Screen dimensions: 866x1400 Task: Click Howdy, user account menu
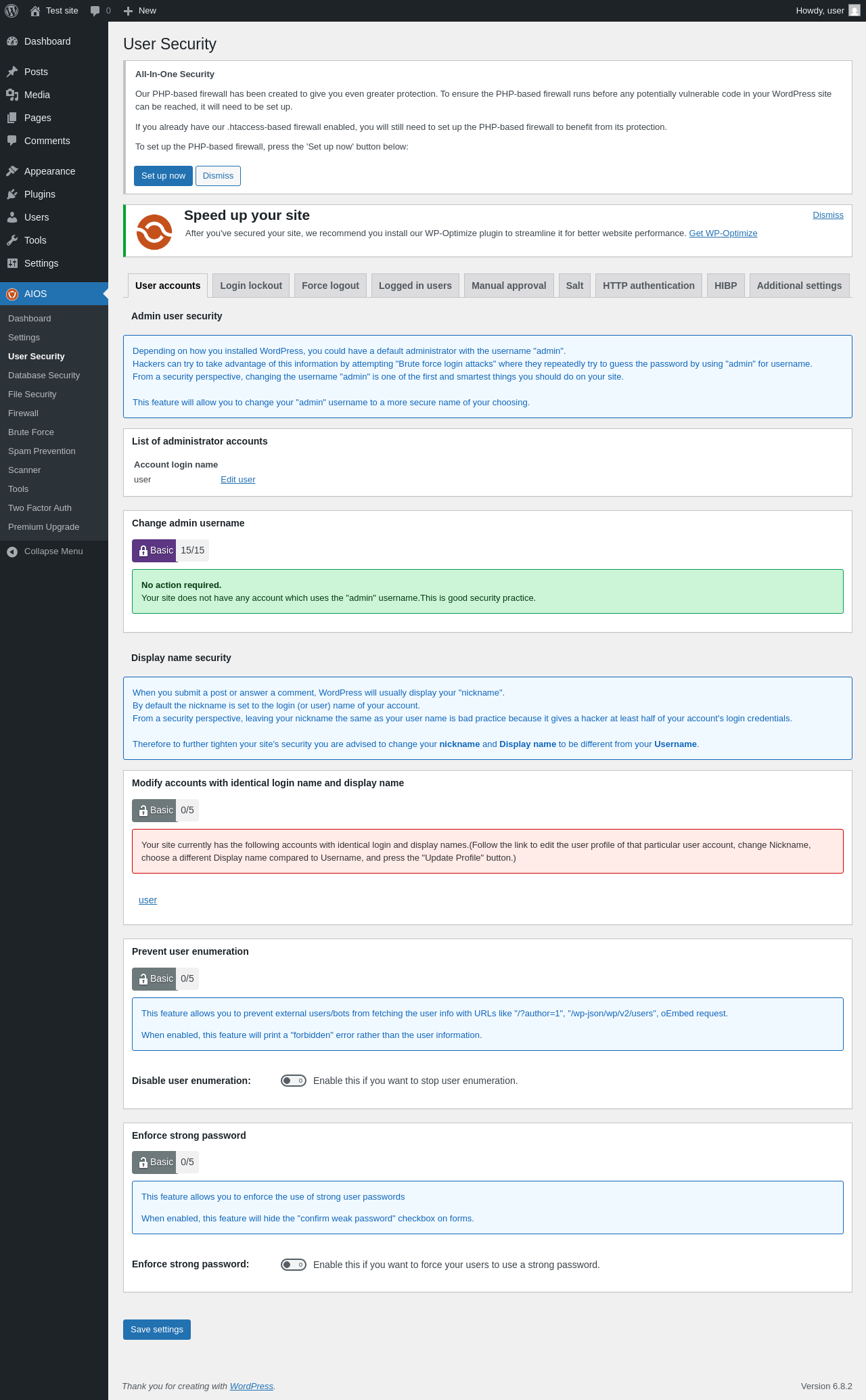coord(828,11)
